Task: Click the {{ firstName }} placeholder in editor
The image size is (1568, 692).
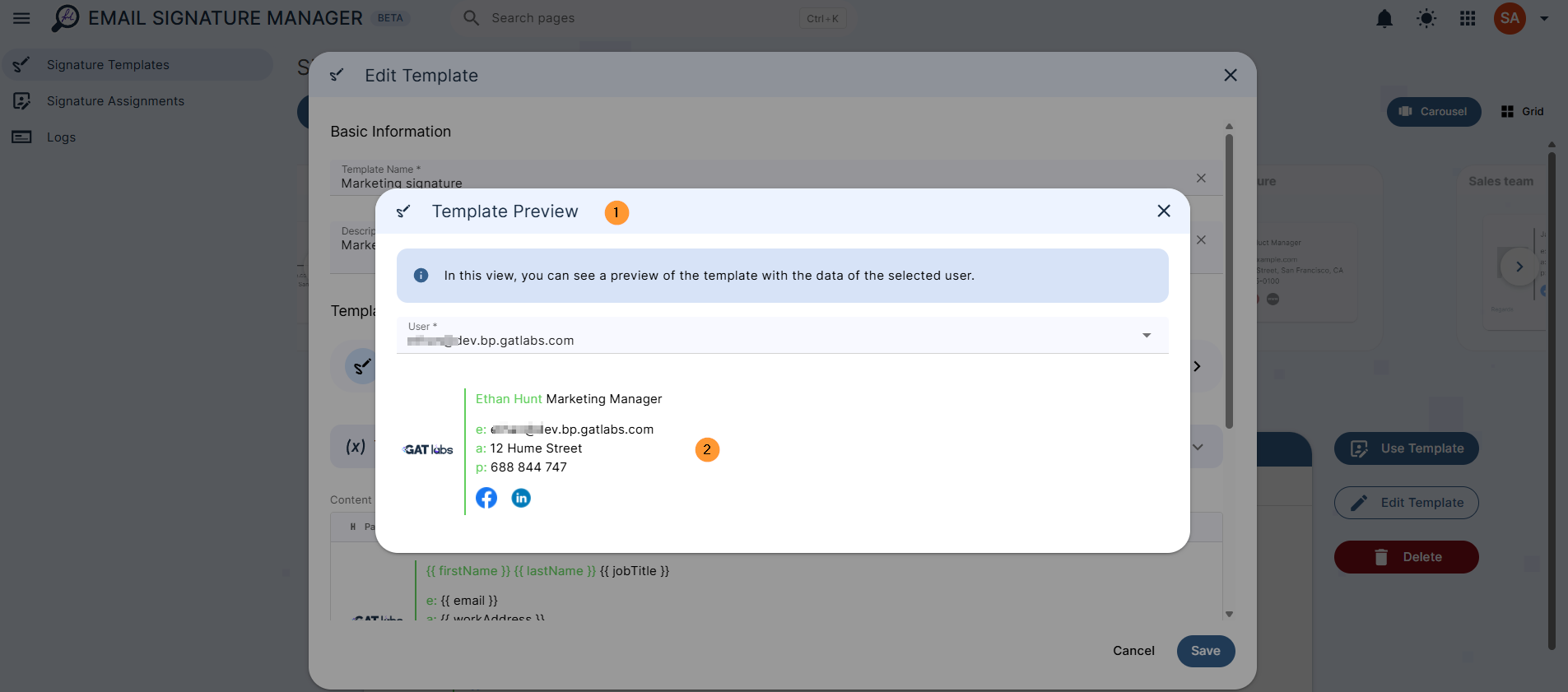Action: click(468, 571)
